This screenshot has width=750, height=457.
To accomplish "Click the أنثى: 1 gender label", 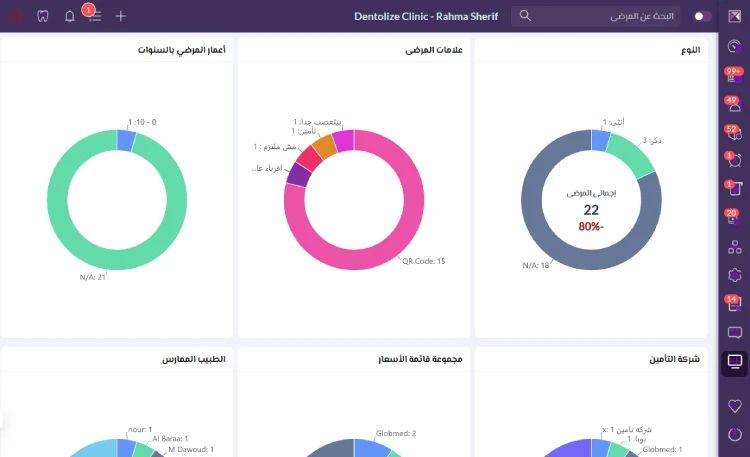I will tap(613, 122).
